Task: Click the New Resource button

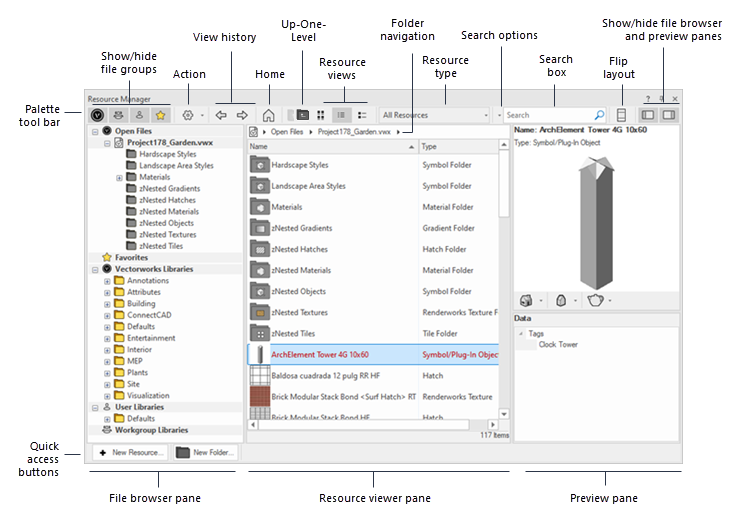Action: pos(129,452)
